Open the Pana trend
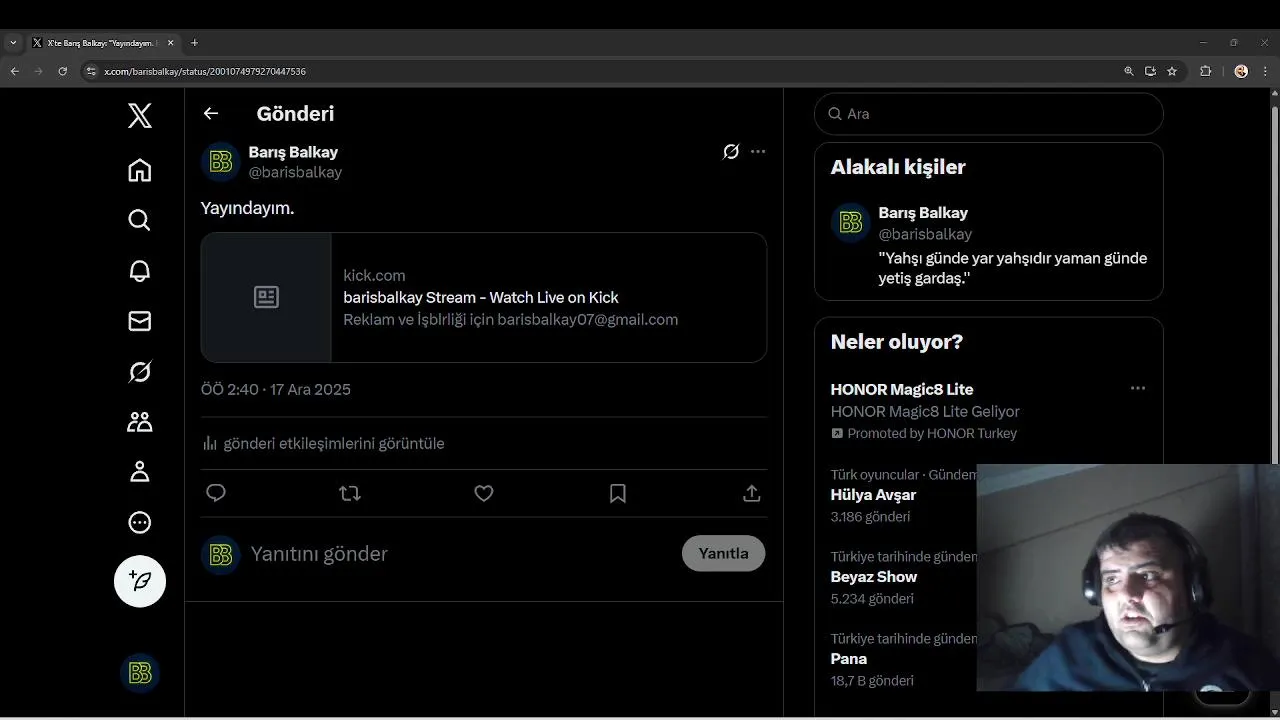 [x=849, y=659]
